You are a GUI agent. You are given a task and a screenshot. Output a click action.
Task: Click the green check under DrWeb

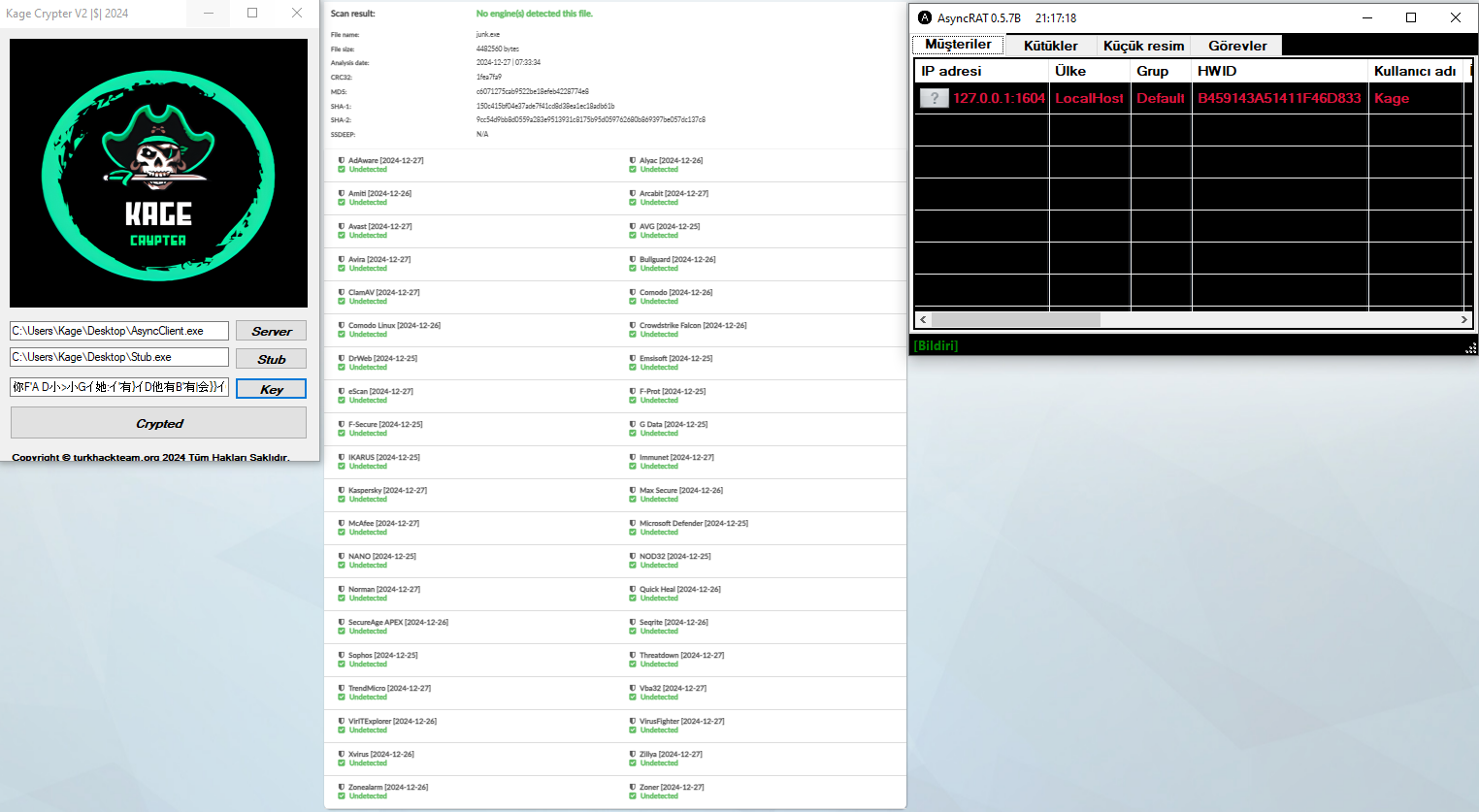click(x=342, y=368)
